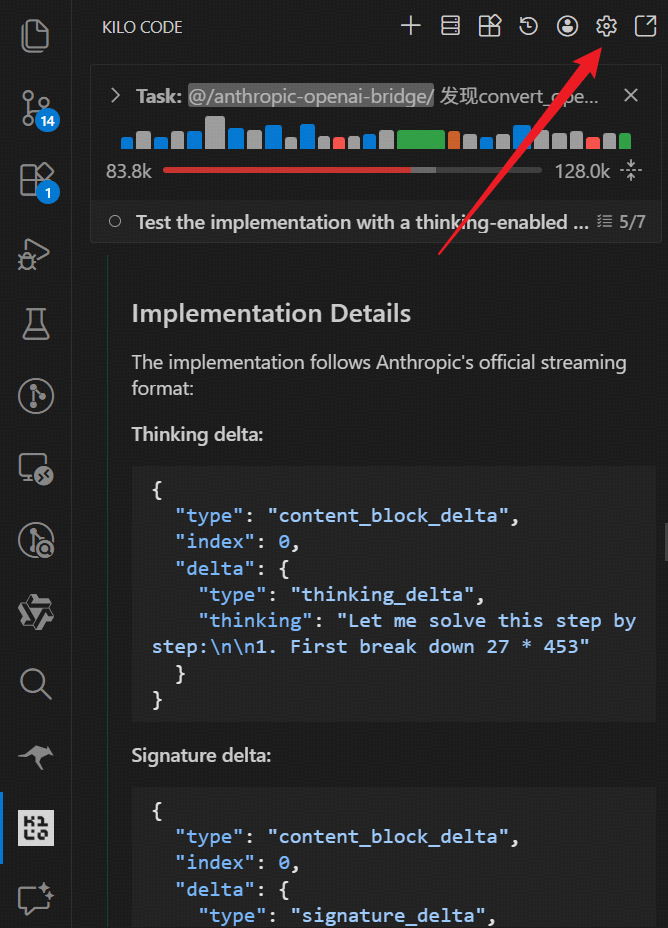Pop Kilo Code out to editor
This screenshot has height=928, width=668.
pyautogui.click(x=645, y=27)
